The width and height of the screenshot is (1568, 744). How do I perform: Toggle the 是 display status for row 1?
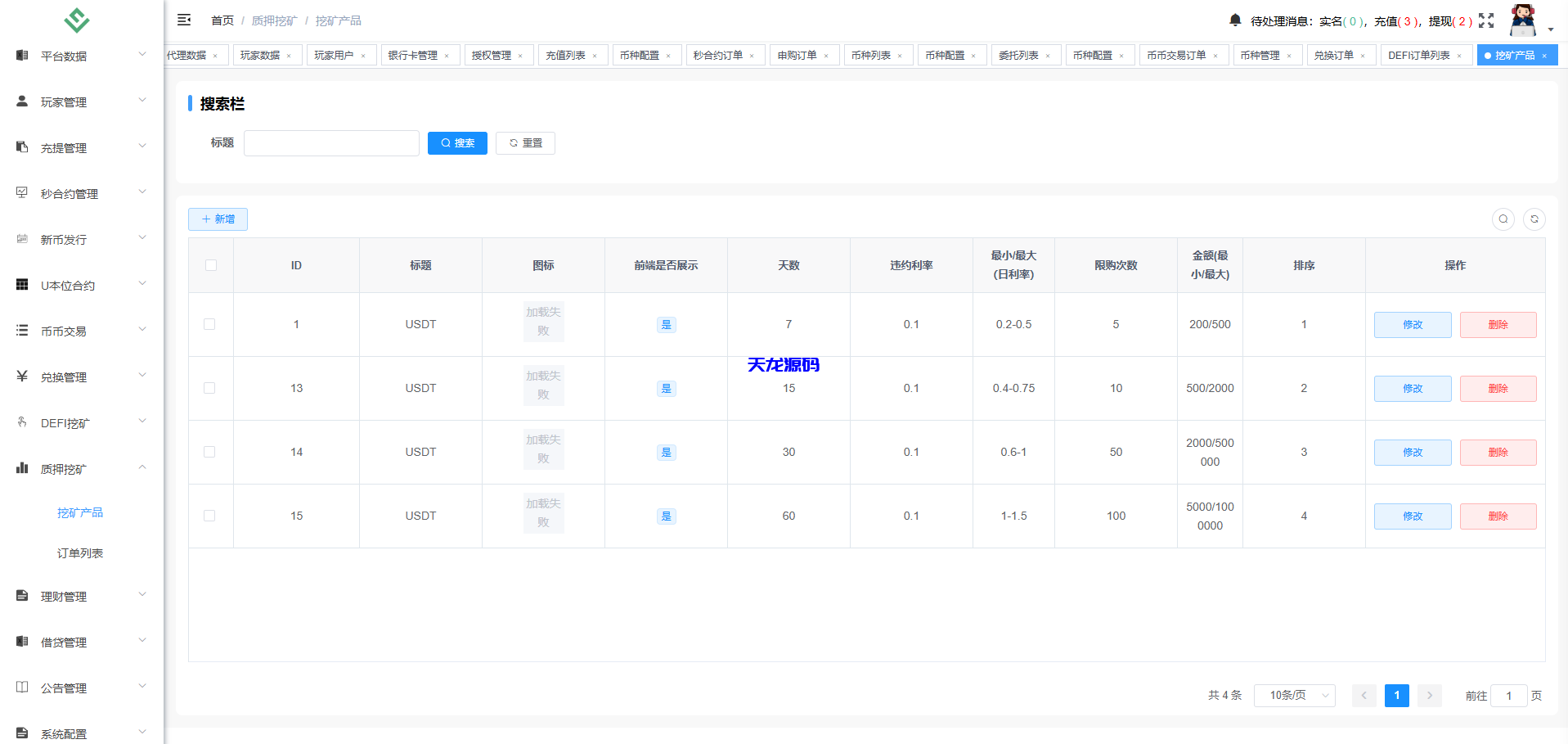(667, 324)
